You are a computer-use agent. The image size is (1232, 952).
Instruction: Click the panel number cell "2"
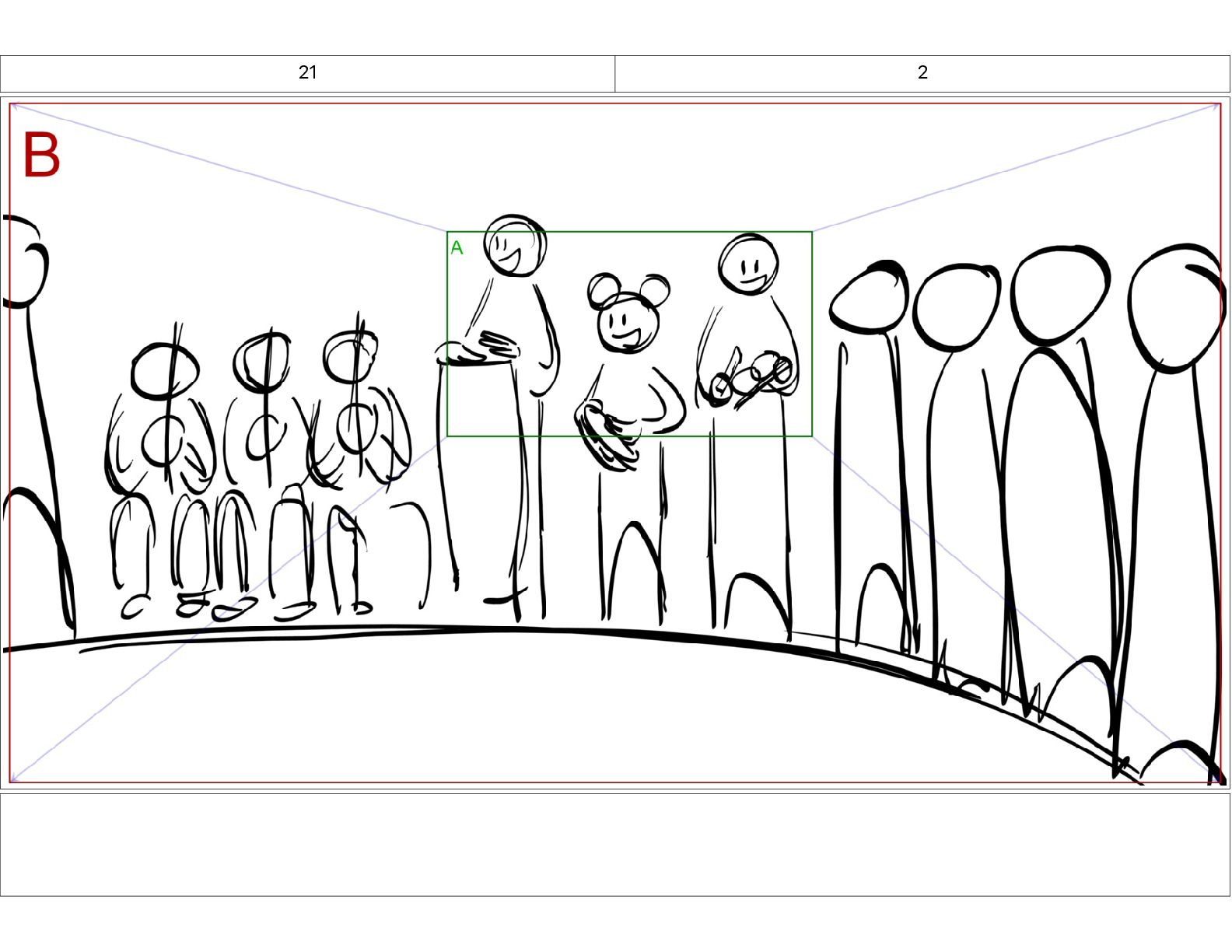922,73
